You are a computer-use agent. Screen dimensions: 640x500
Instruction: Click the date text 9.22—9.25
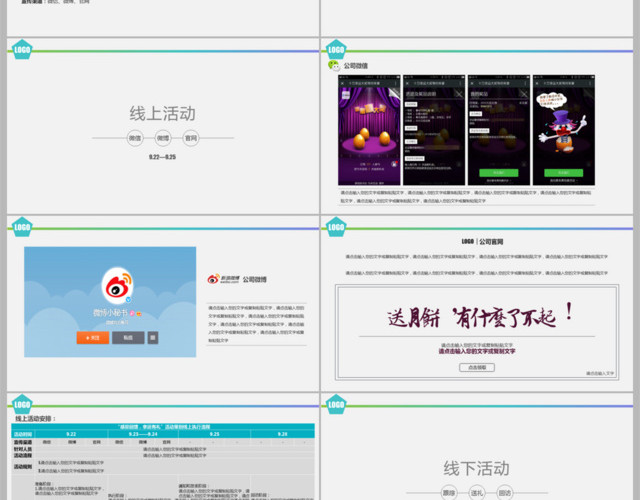pos(162,157)
